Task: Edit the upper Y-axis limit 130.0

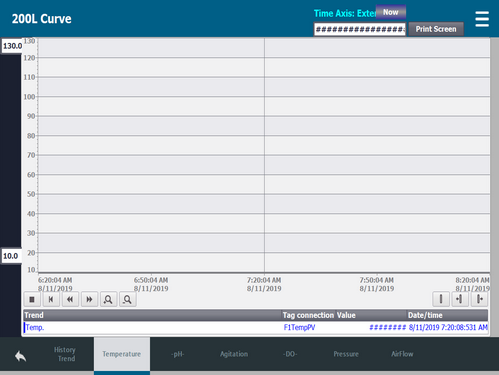Action: point(12,46)
